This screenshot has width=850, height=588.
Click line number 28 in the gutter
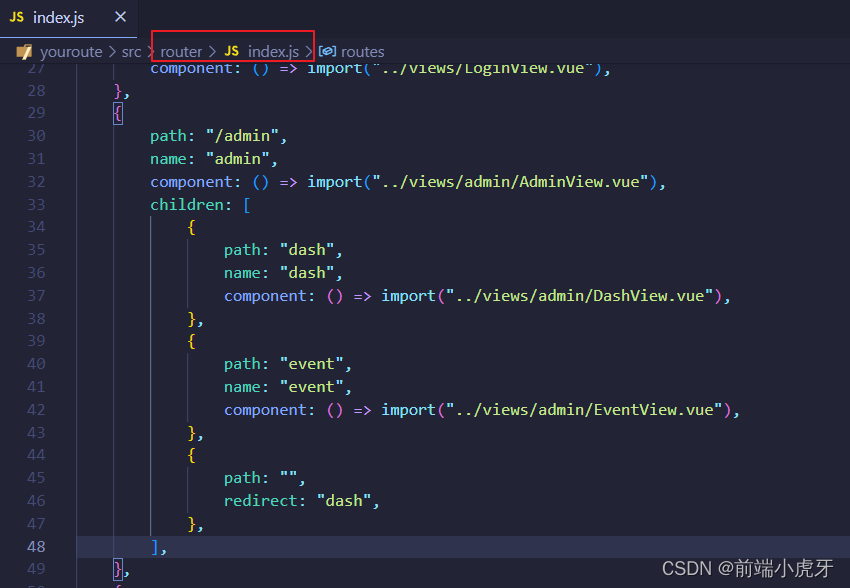tap(36, 91)
